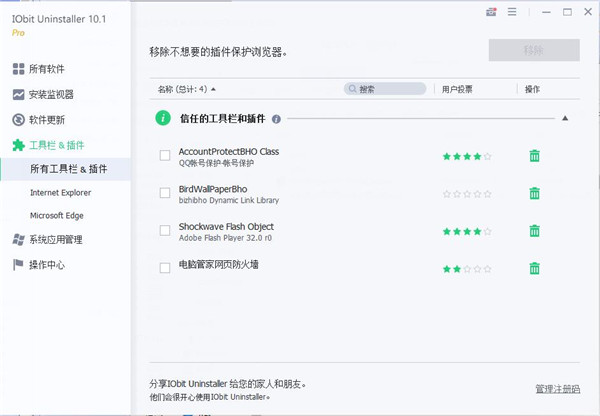
Task: Open 操作中心 section
Action: 47,264
